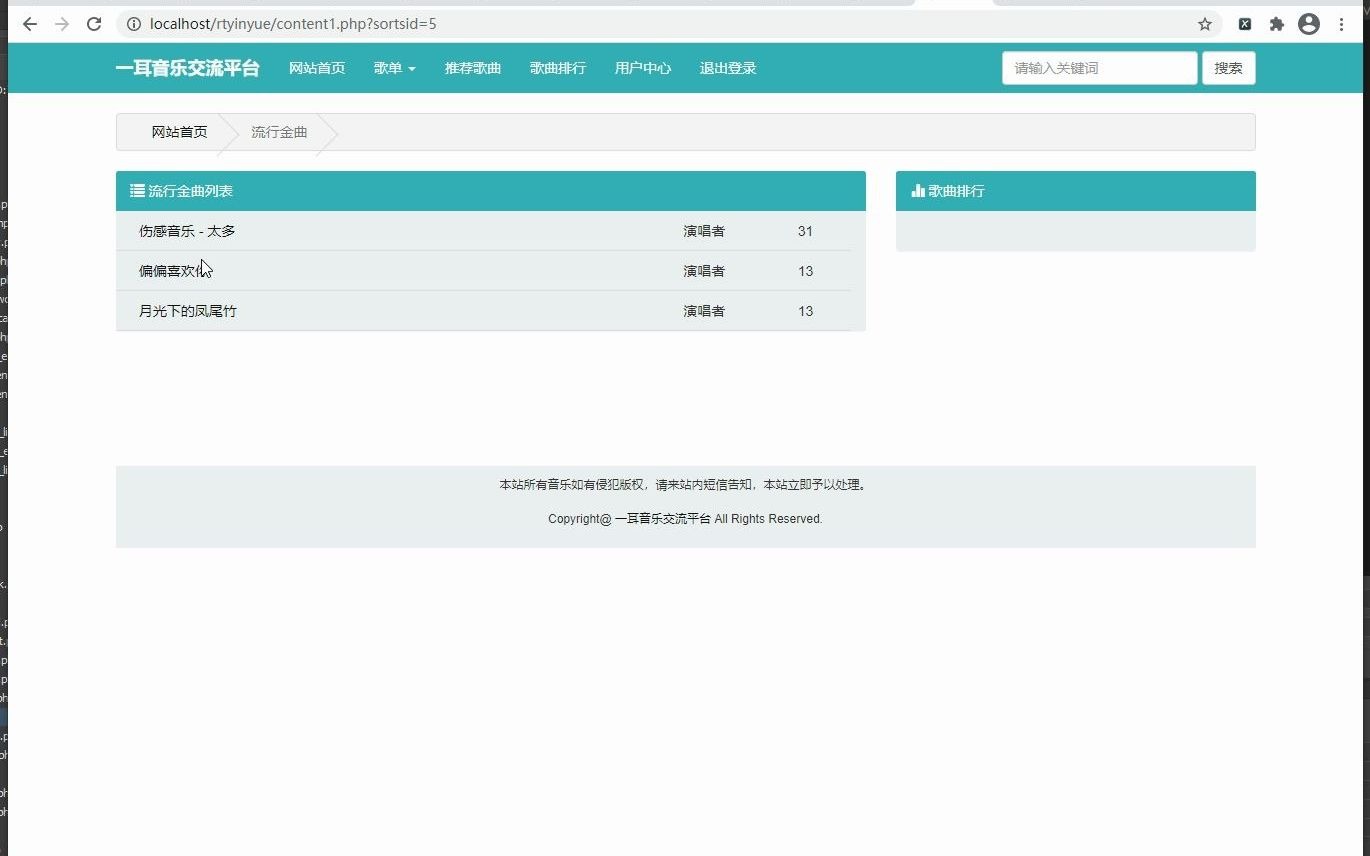Click the bar chart icon beside 歌曲排行 panel
The width and height of the screenshot is (1370, 856).
pyautogui.click(x=918, y=191)
